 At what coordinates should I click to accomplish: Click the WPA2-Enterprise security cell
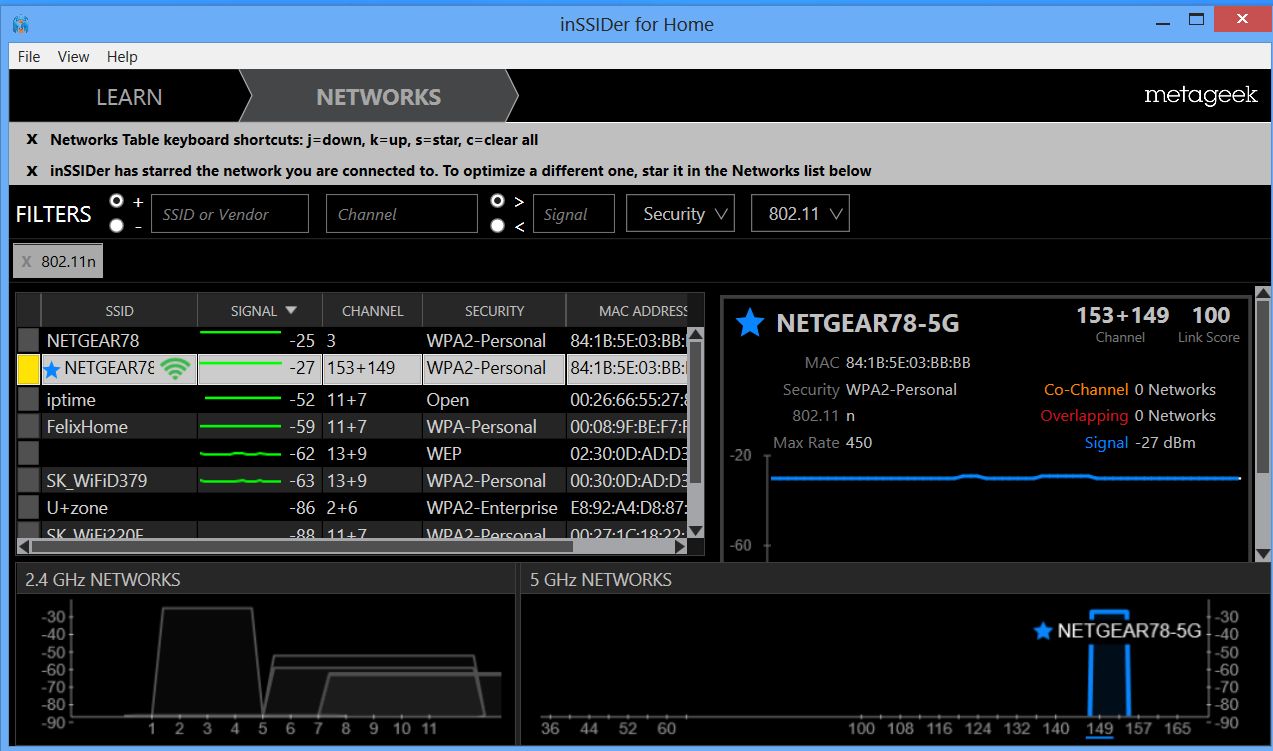click(x=492, y=508)
